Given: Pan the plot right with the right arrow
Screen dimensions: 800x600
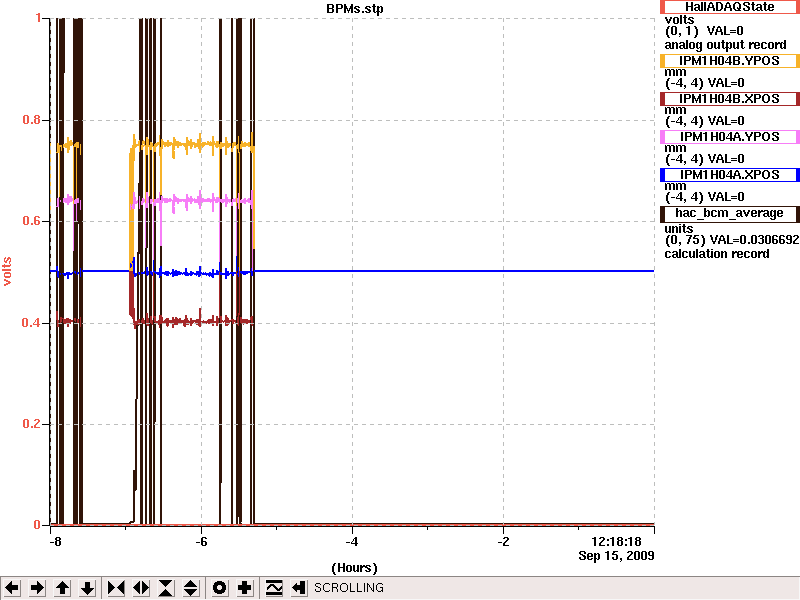Looking at the screenshot, I should coord(37,588).
